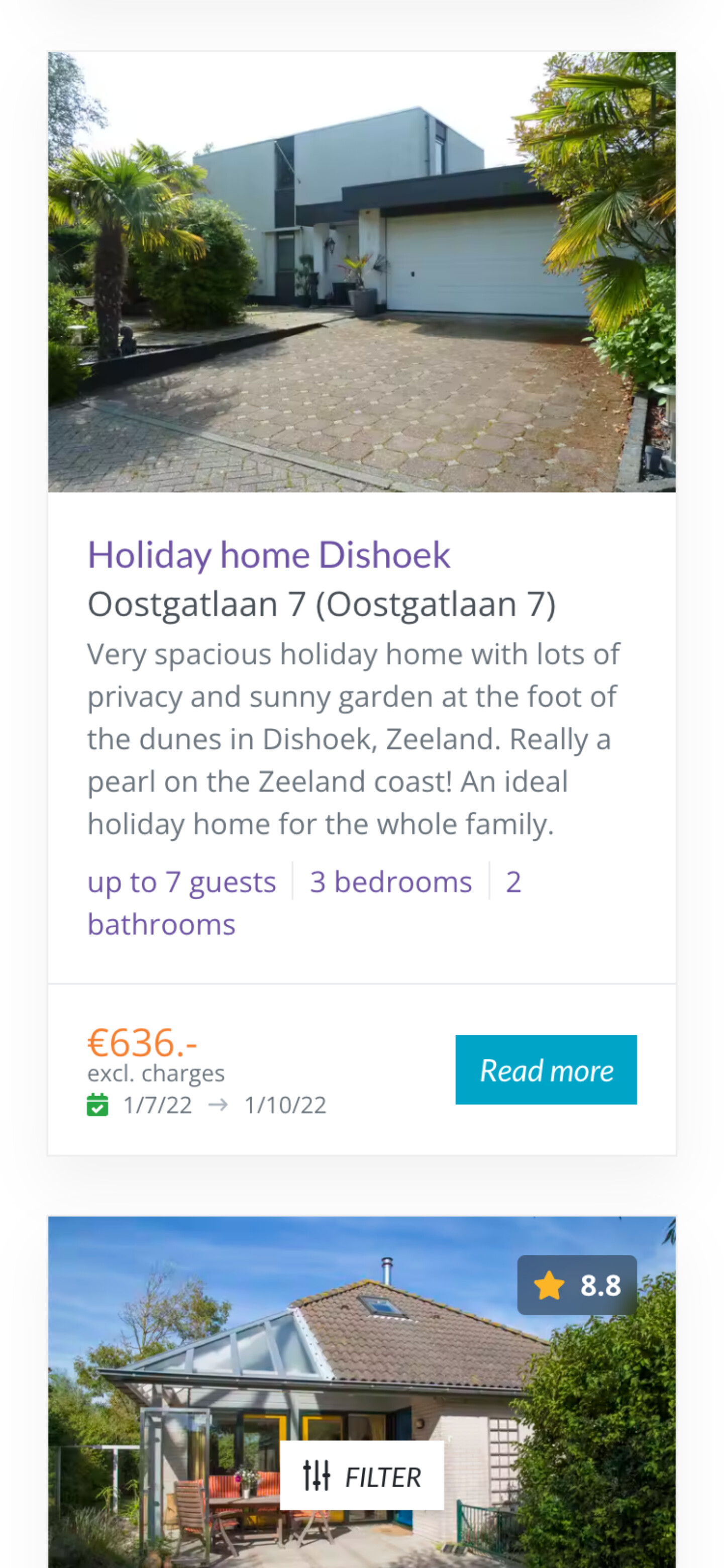Open the FILTER button label
This screenshot has height=1568, width=724.
pos(383,1477)
